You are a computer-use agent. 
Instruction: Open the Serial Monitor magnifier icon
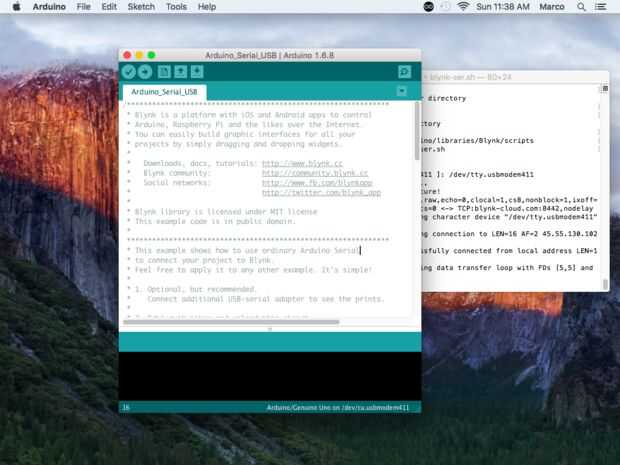405,72
